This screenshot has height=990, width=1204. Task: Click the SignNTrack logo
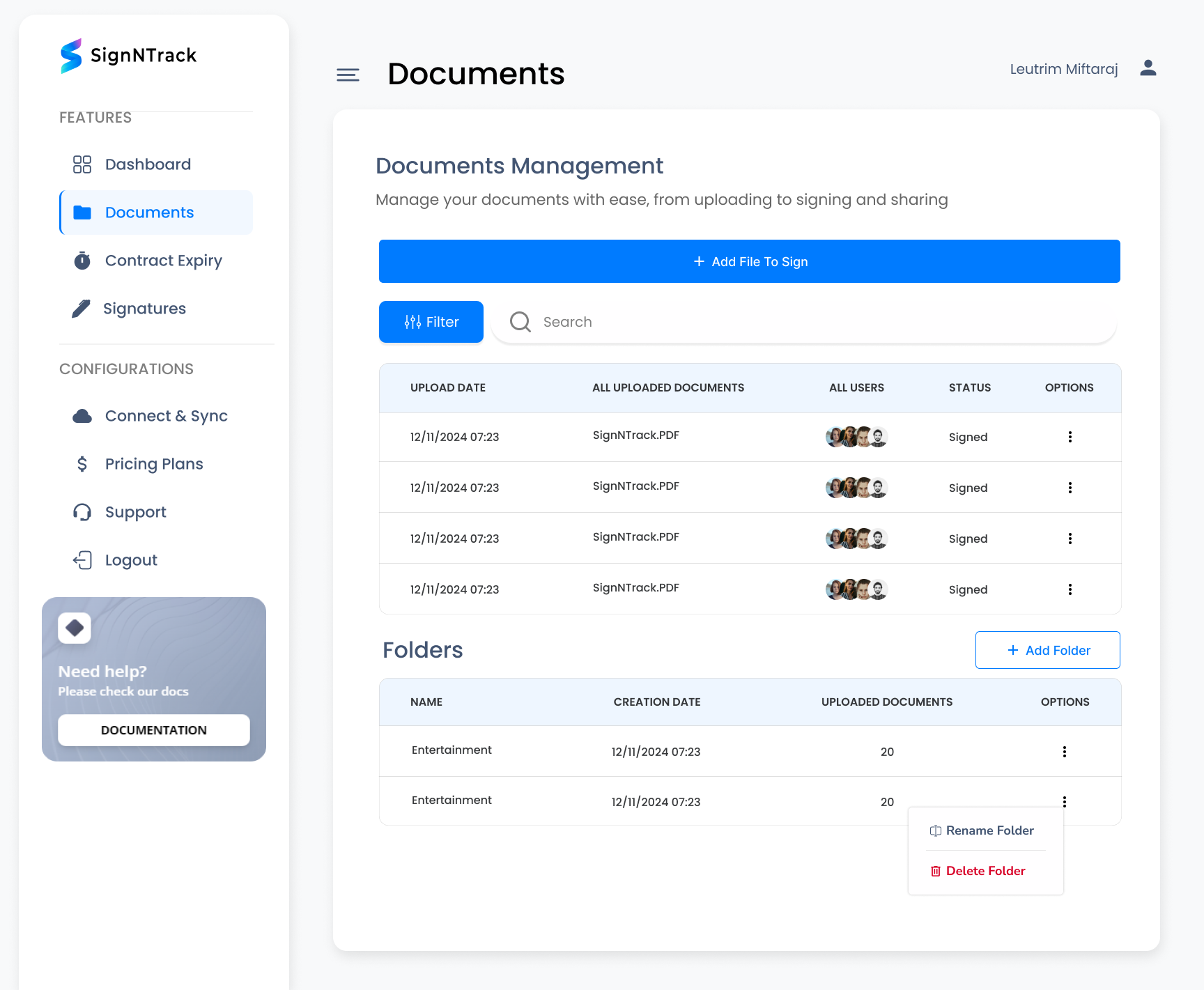click(x=128, y=55)
